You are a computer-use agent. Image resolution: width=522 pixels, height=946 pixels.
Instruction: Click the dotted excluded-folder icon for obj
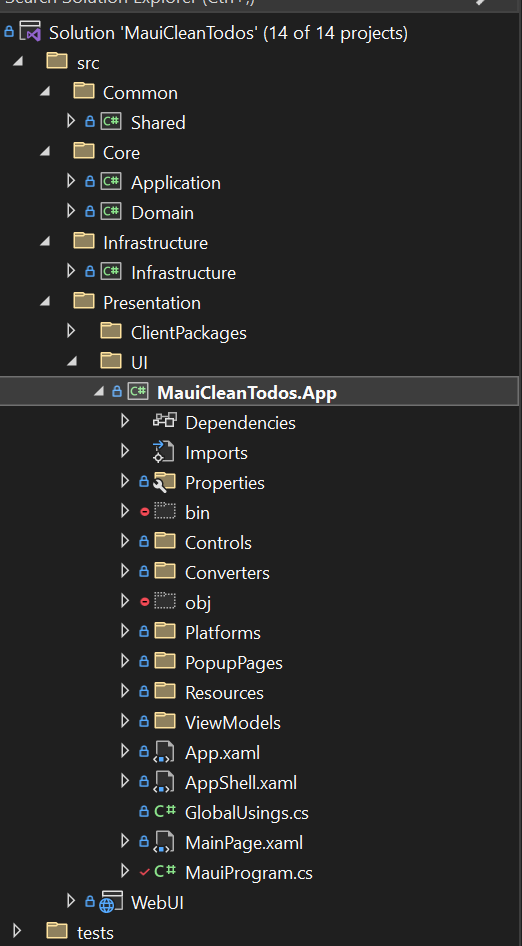pyautogui.click(x=164, y=602)
